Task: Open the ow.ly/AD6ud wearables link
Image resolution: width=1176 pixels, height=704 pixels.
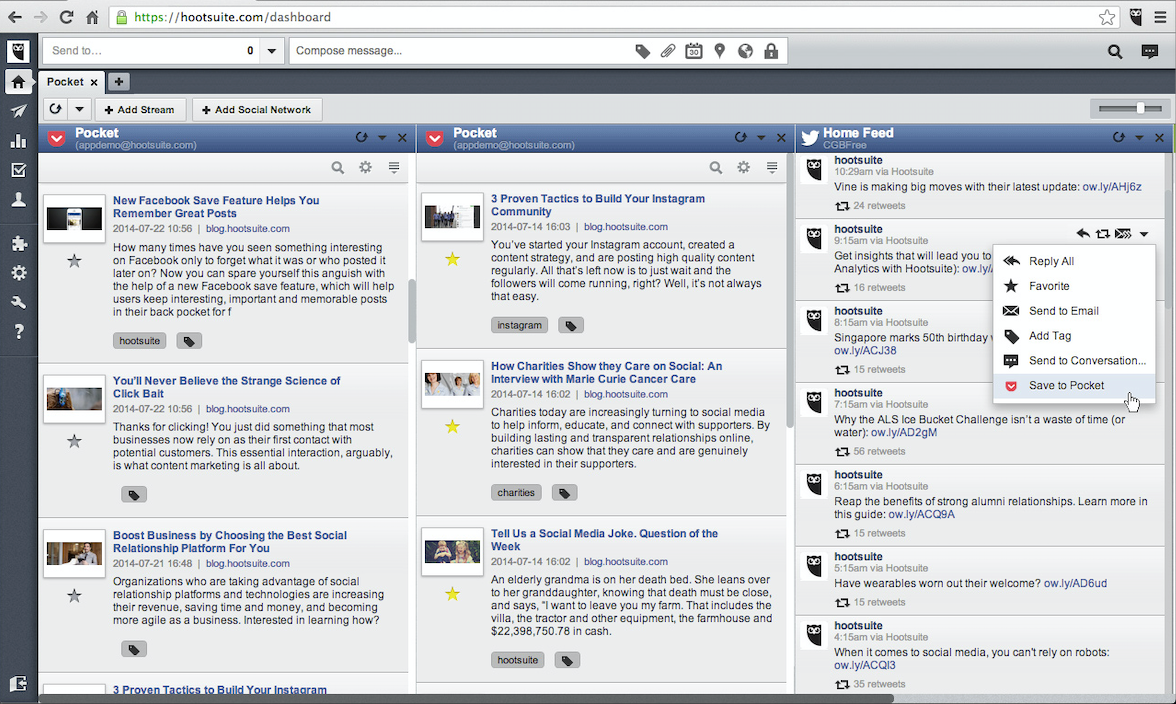Action: (1075, 583)
